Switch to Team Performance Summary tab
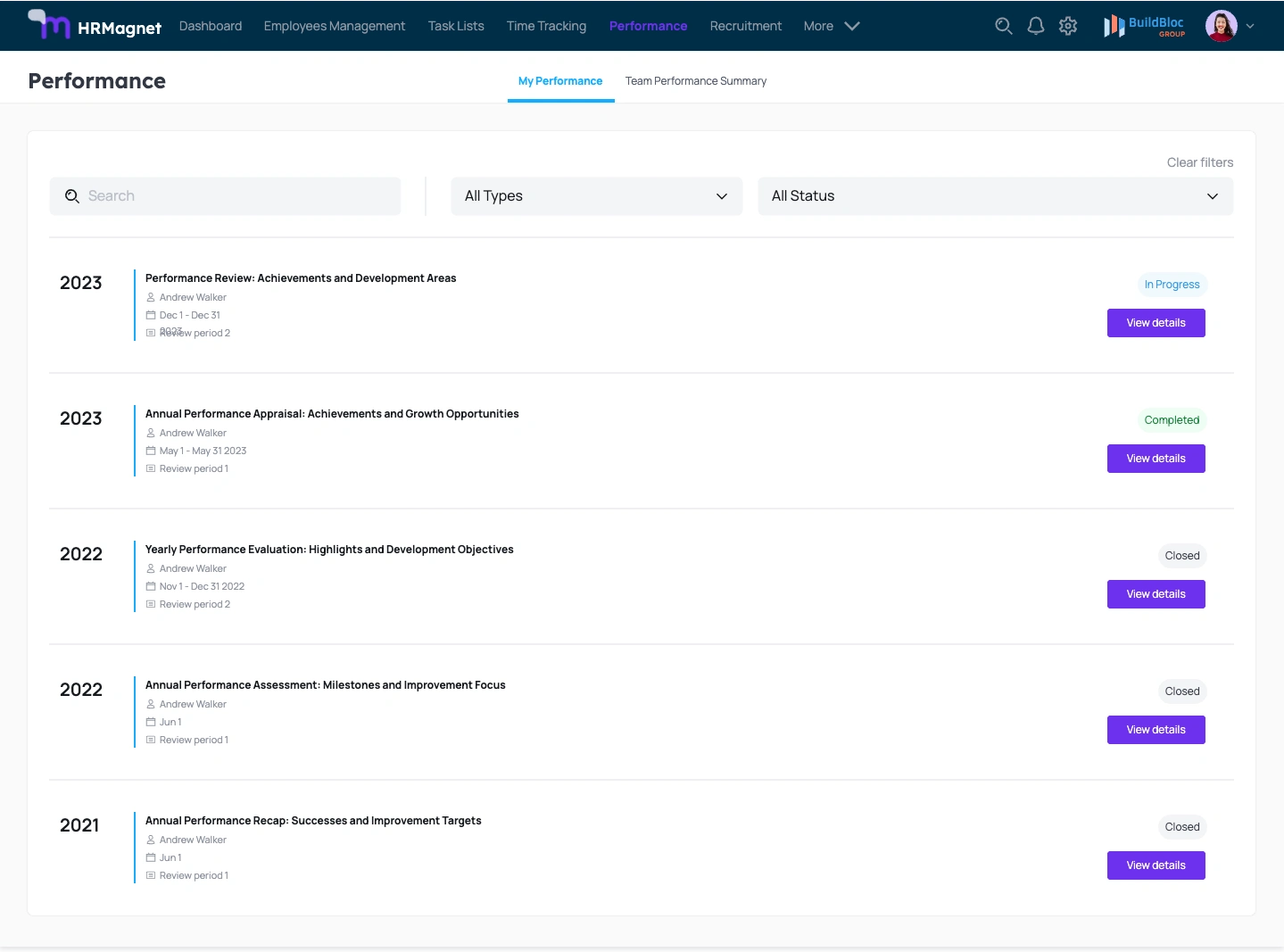Viewport: 1284px width, 952px height. (x=696, y=81)
